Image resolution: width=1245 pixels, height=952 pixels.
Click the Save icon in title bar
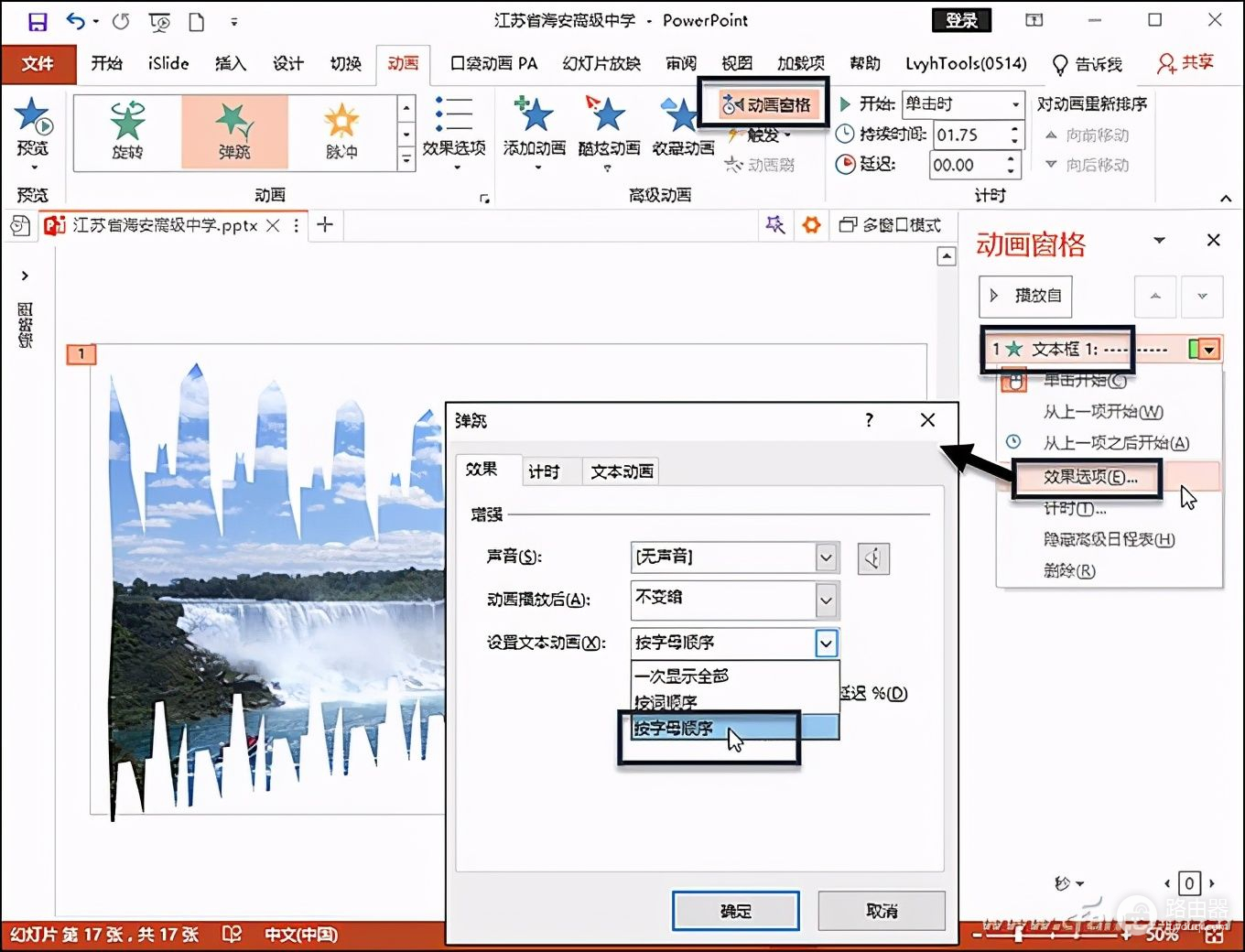(x=37, y=21)
